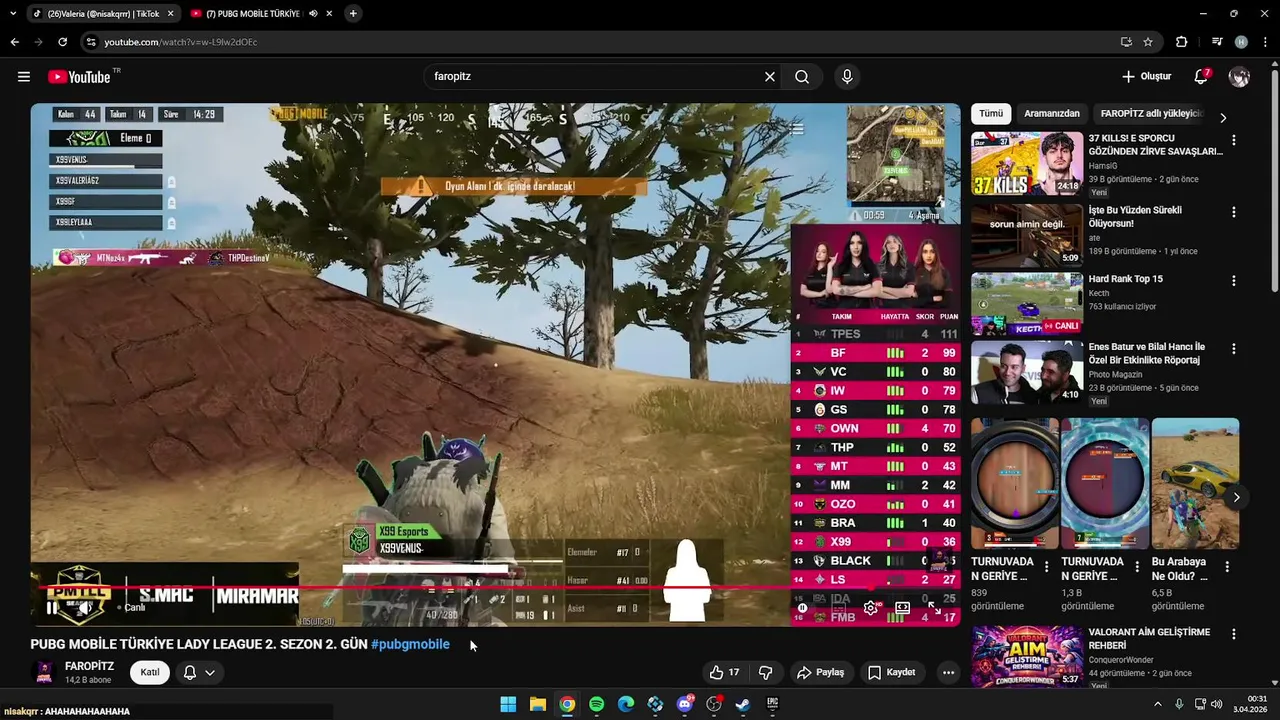The width and height of the screenshot is (1280, 720).
Task: Open the tab search dropdown arrow
Action: tap(12, 14)
